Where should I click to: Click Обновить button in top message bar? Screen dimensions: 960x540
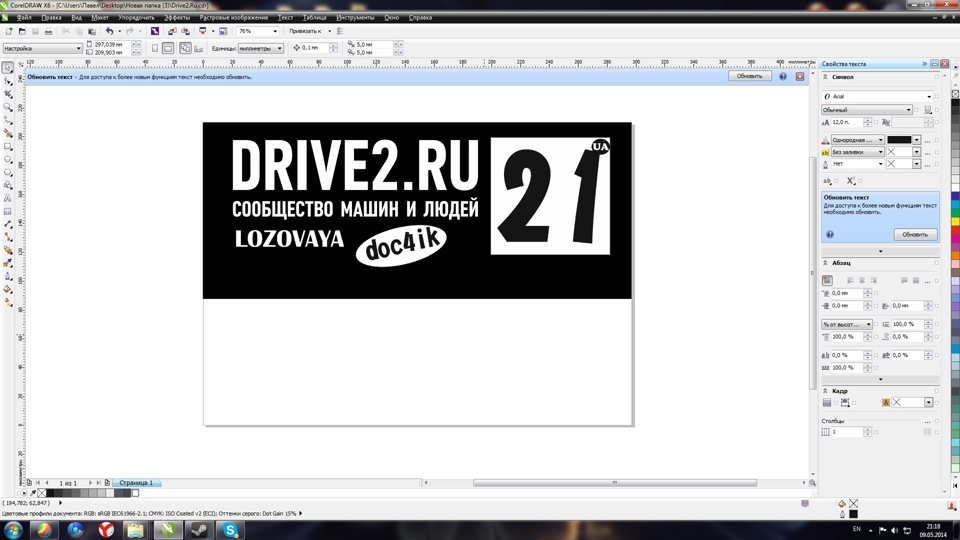[x=749, y=77]
